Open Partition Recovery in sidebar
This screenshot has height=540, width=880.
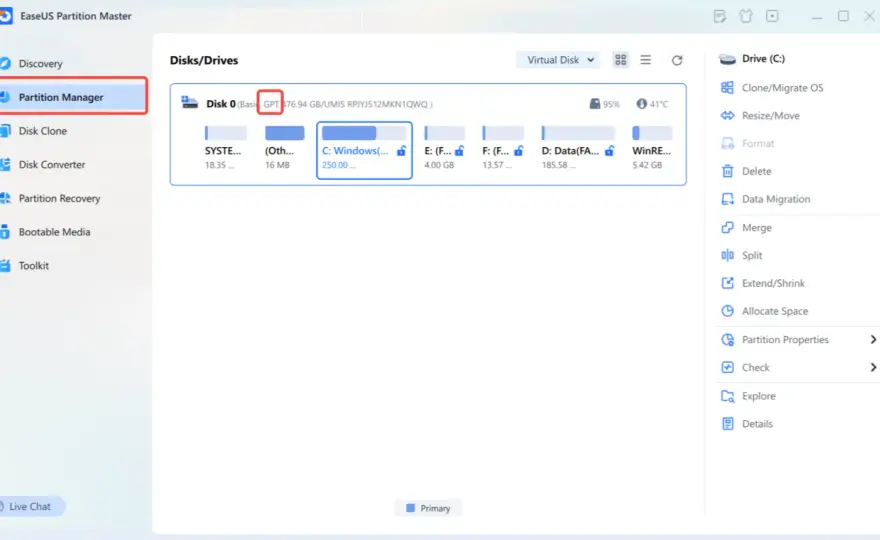[59, 198]
